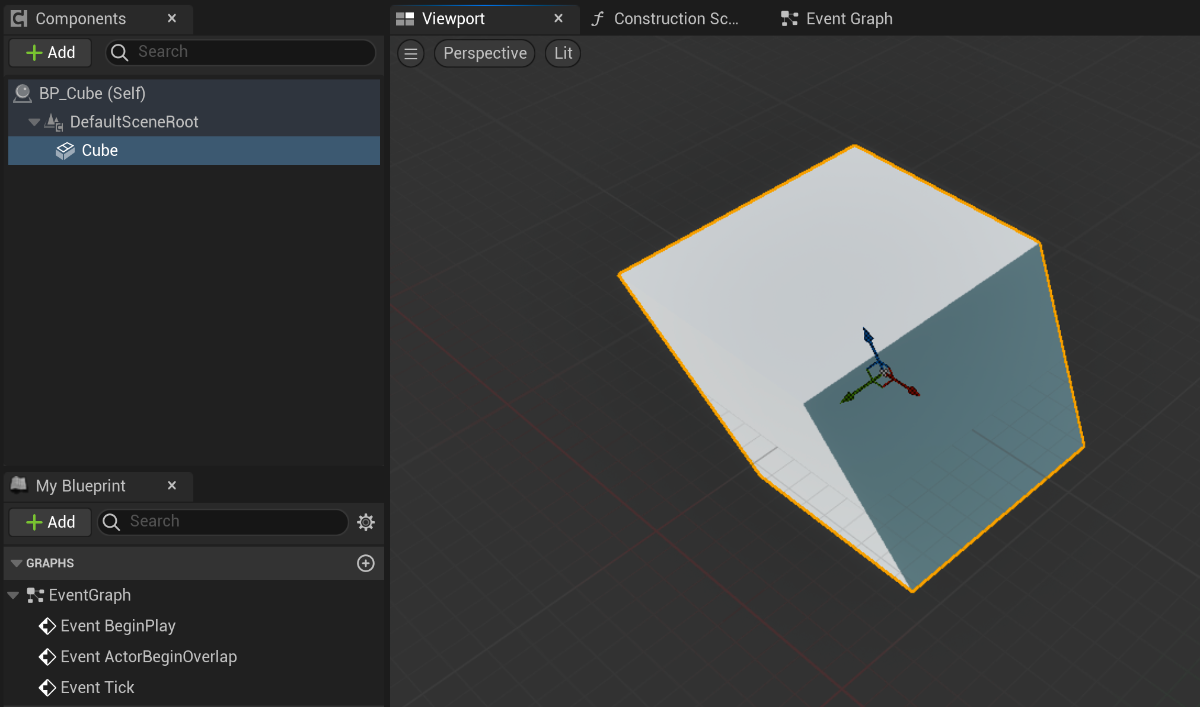Click the My Blueprint settings gear icon
The height and width of the screenshot is (707, 1200).
(366, 522)
